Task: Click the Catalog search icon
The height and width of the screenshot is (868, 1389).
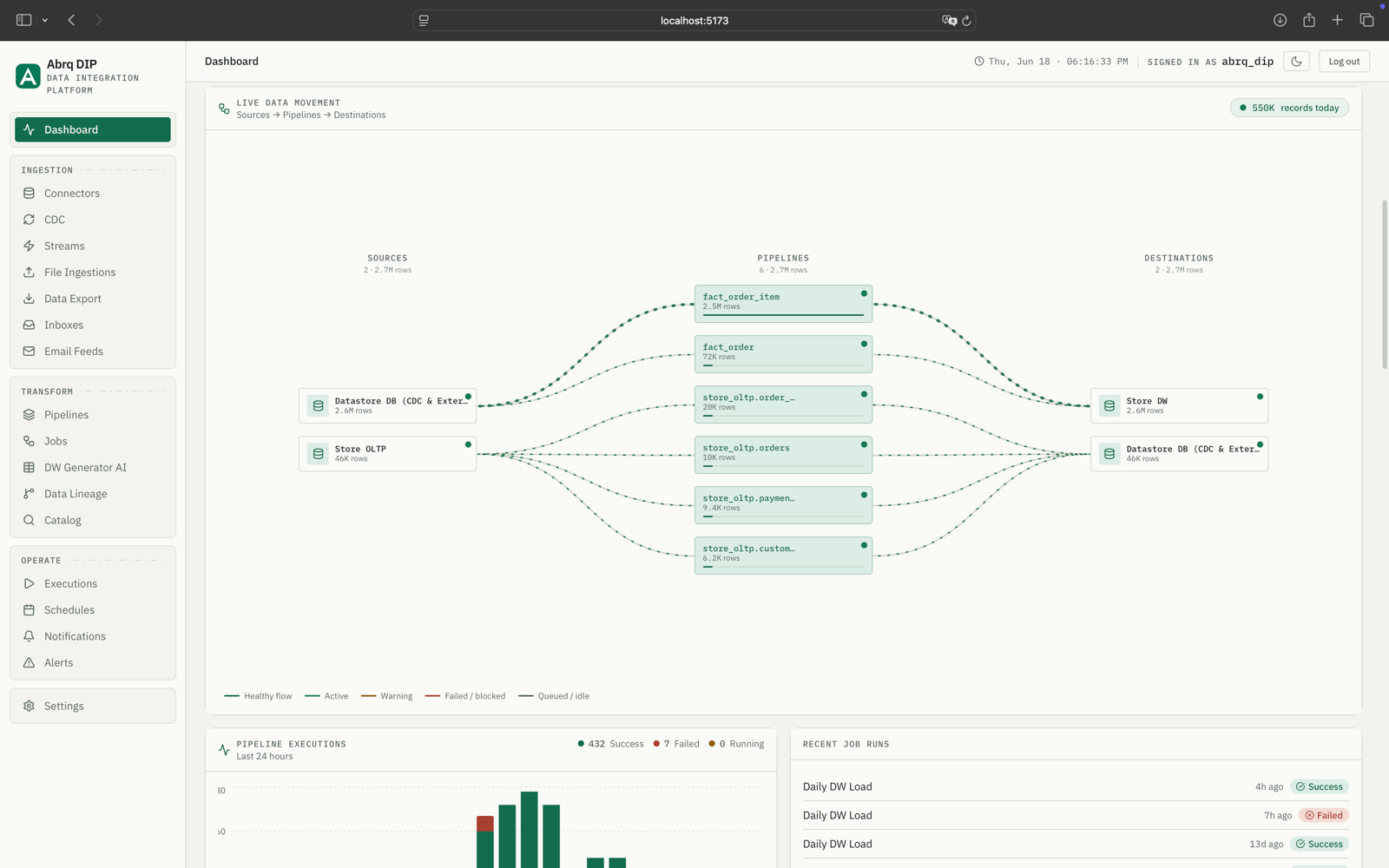Action: tap(29, 520)
